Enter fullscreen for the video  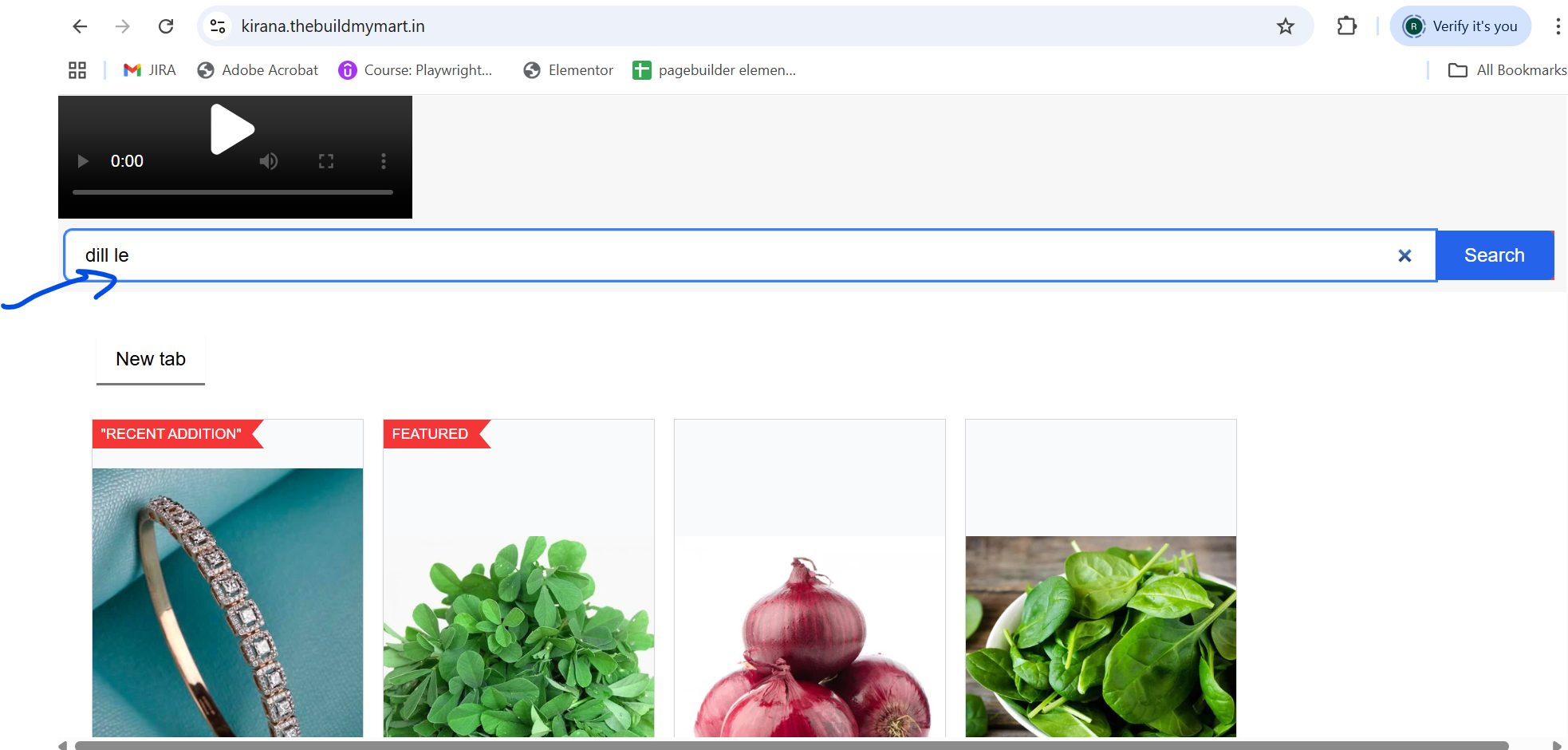(x=326, y=161)
